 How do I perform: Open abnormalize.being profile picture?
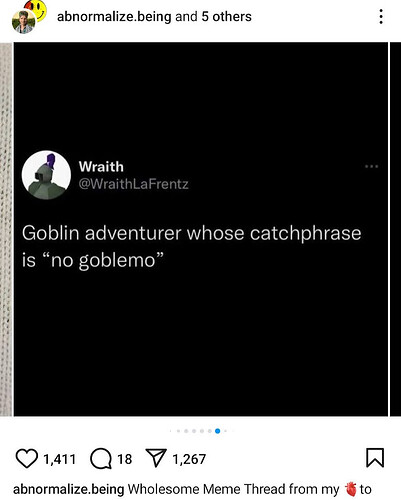click(23, 22)
